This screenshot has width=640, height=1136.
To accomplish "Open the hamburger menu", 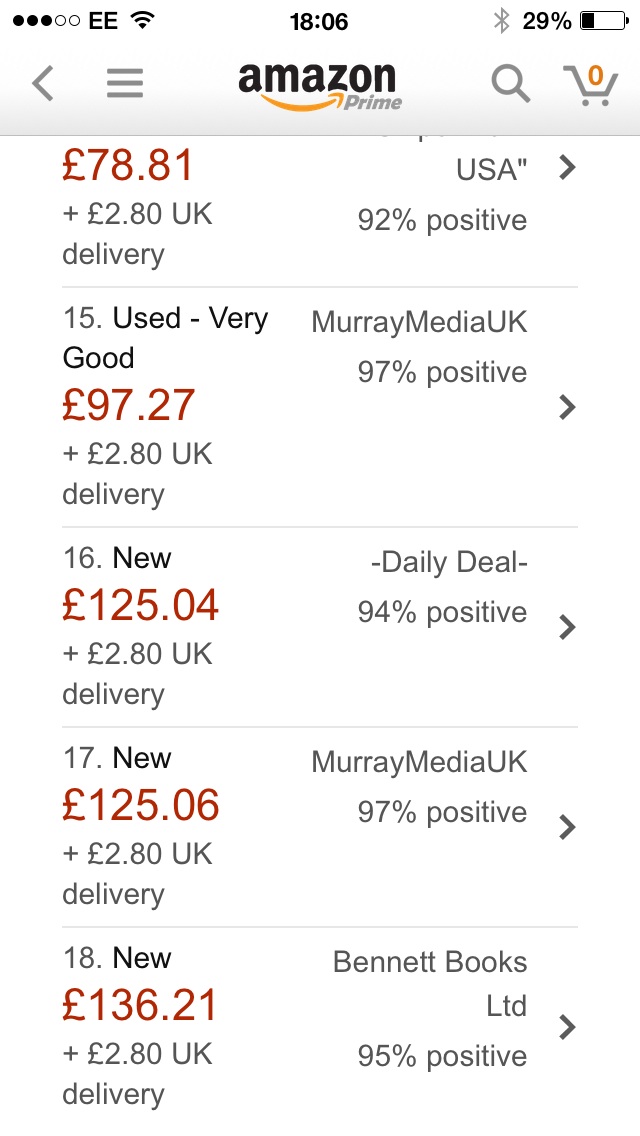I will click(125, 83).
